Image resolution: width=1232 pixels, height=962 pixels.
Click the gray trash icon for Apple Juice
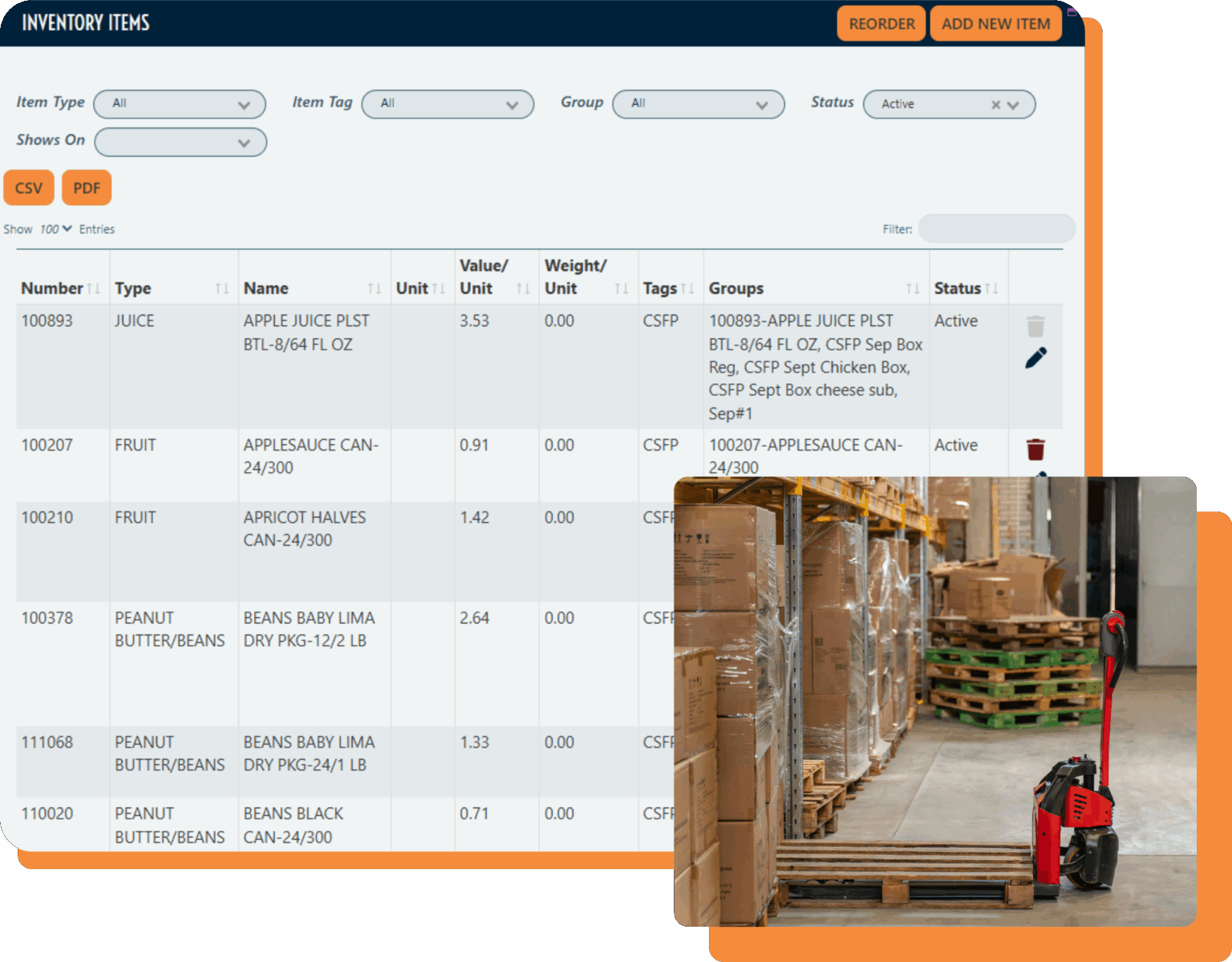click(1035, 326)
